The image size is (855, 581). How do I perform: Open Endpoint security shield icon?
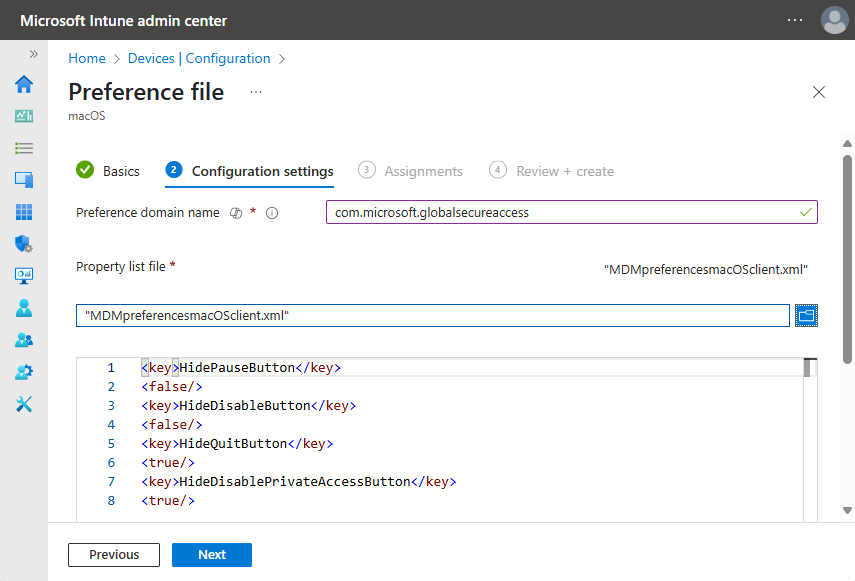pos(23,243)
